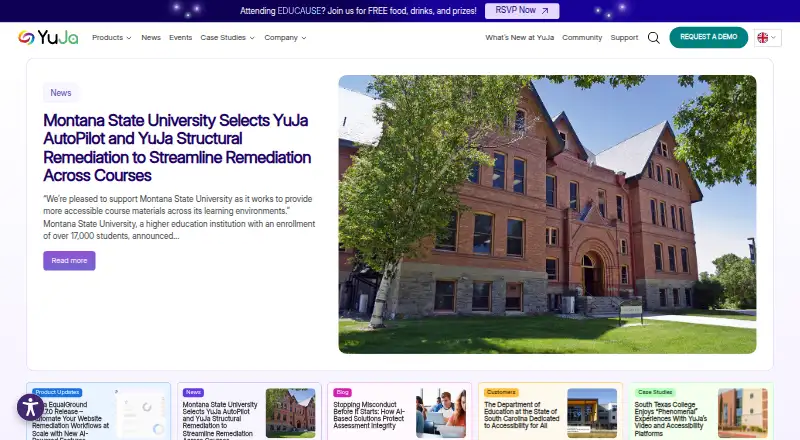Click the Blog badge on card

click(342, 393)
